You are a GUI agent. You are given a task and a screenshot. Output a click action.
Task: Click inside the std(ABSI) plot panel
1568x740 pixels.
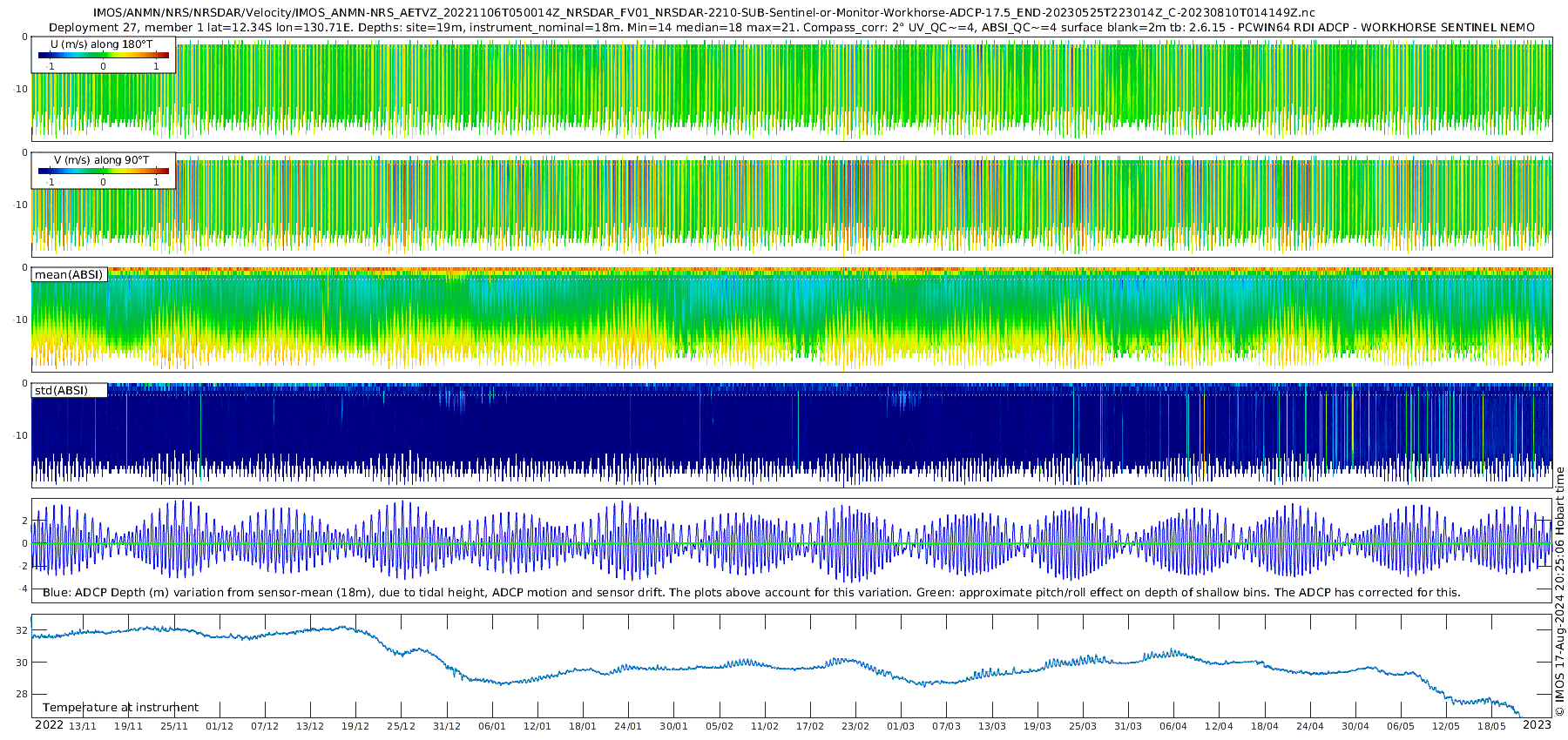click(x=792, y=435)
